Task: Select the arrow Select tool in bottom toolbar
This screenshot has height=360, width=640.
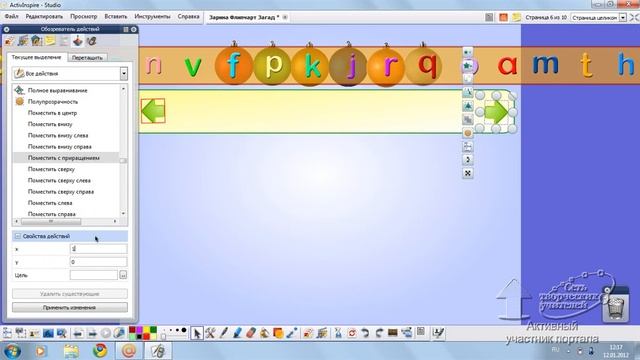Action: pos(197,333)
